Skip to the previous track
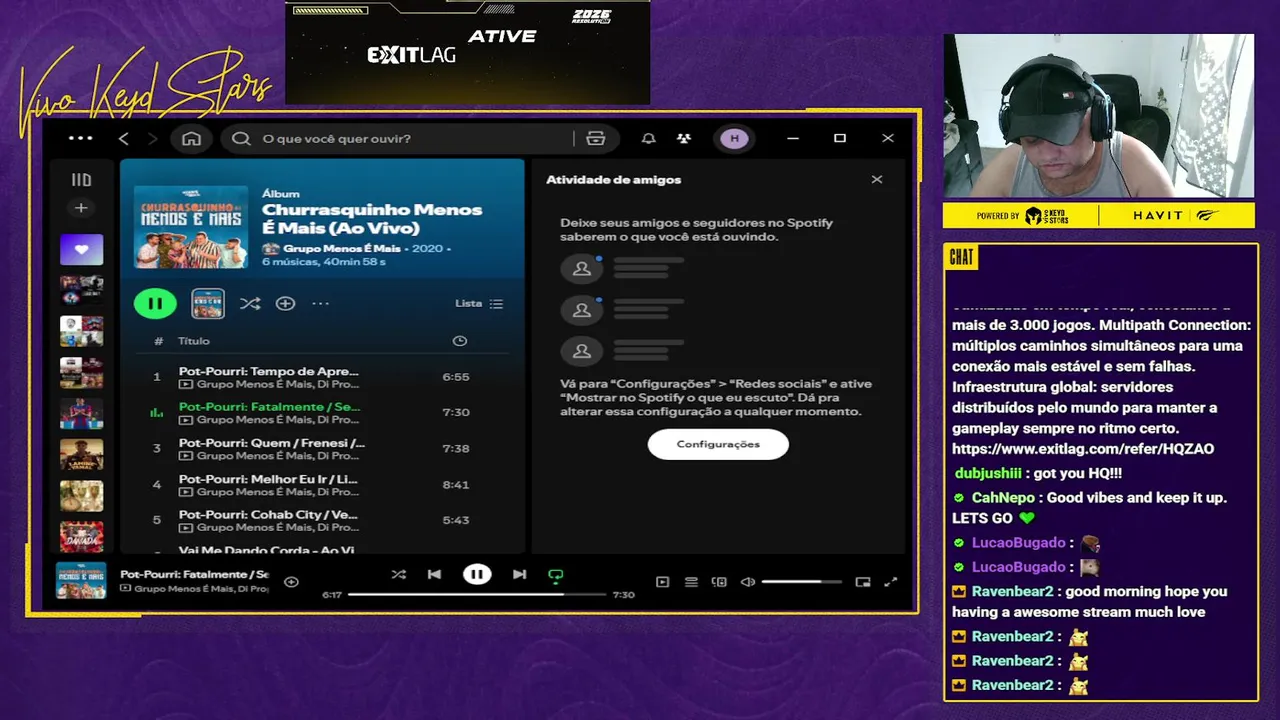 point(434,575)
